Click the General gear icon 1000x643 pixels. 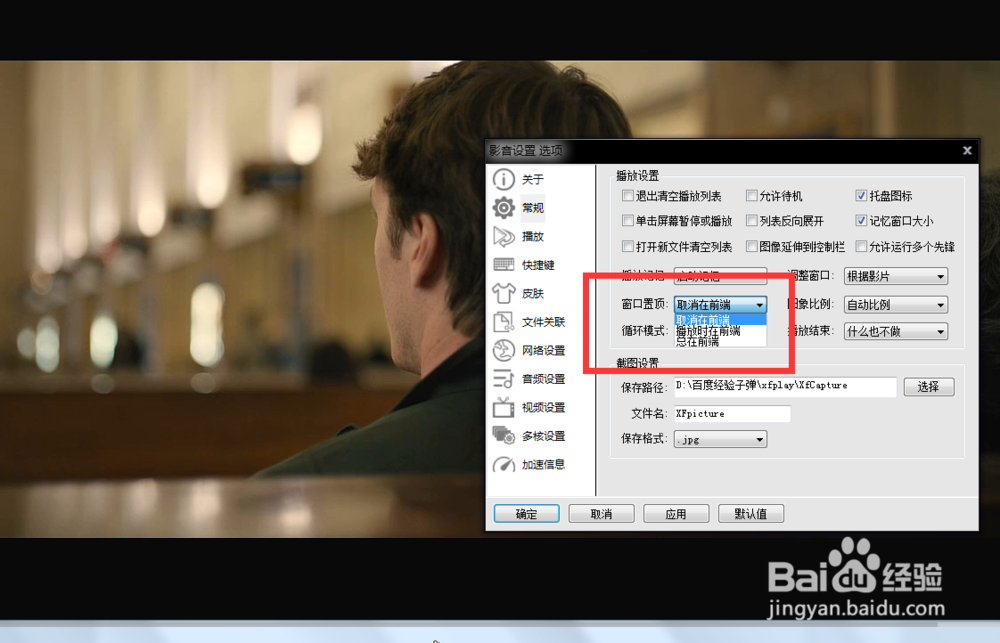pos(504,207)
